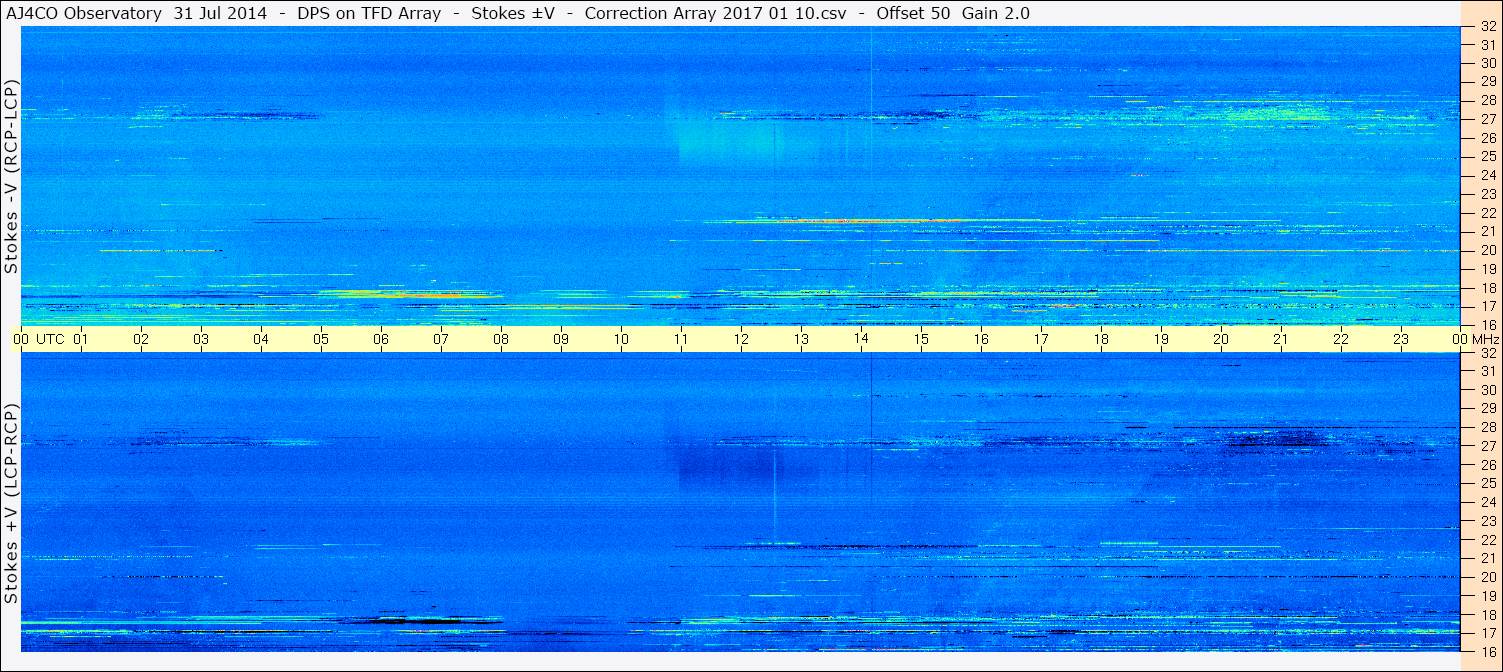Choose the 14 hour tick label

(861, 339)
